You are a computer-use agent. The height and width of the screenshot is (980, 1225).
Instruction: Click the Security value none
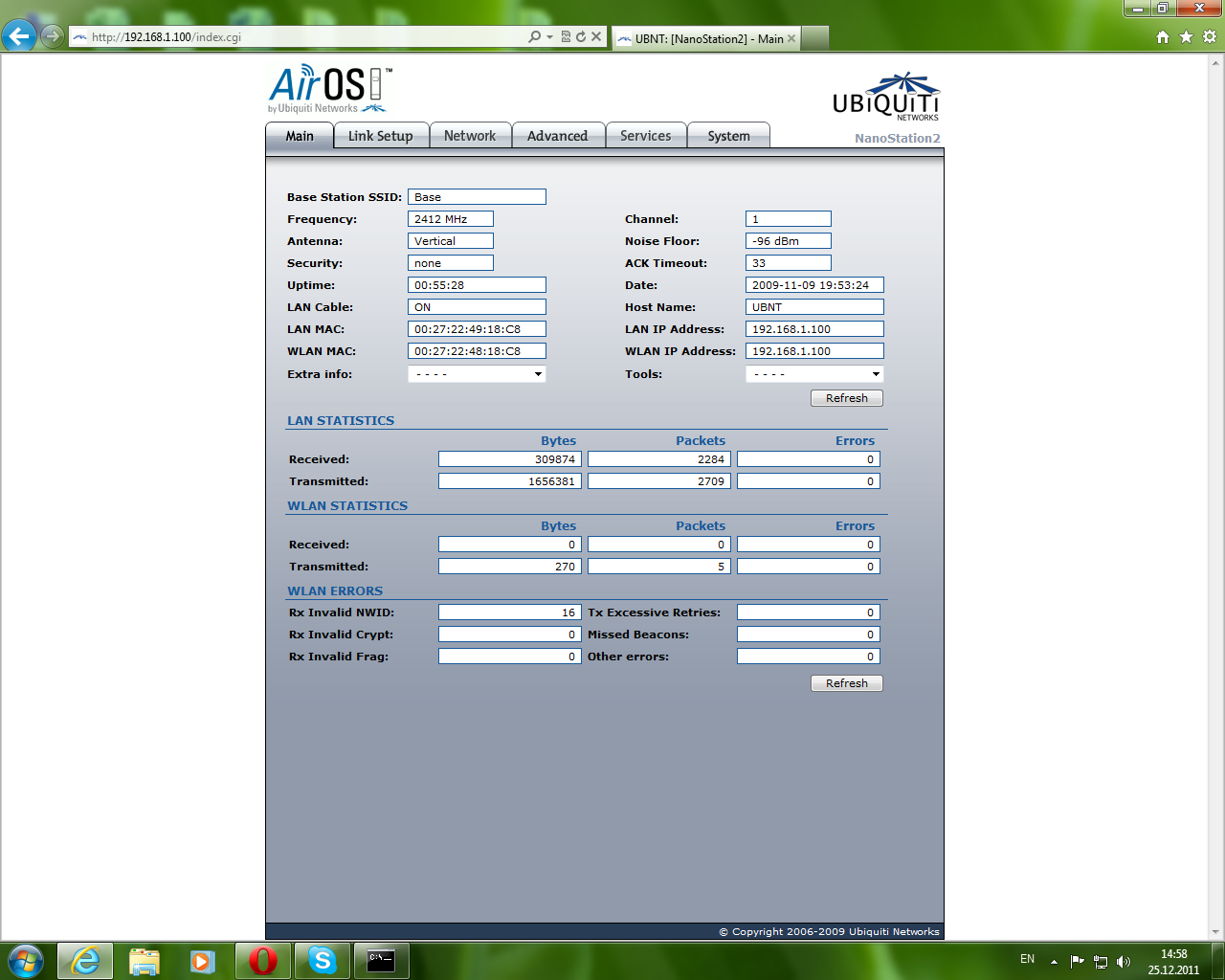click(x=451, y=263)
